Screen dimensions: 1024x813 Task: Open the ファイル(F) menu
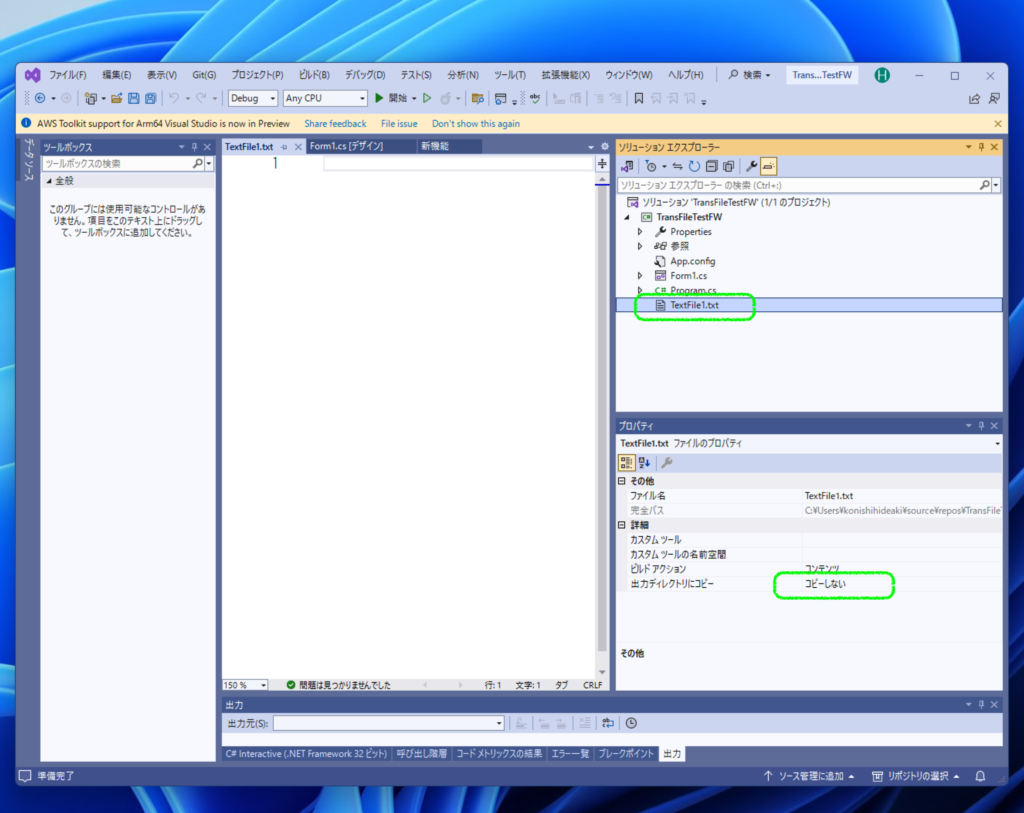tap(68, 75)
